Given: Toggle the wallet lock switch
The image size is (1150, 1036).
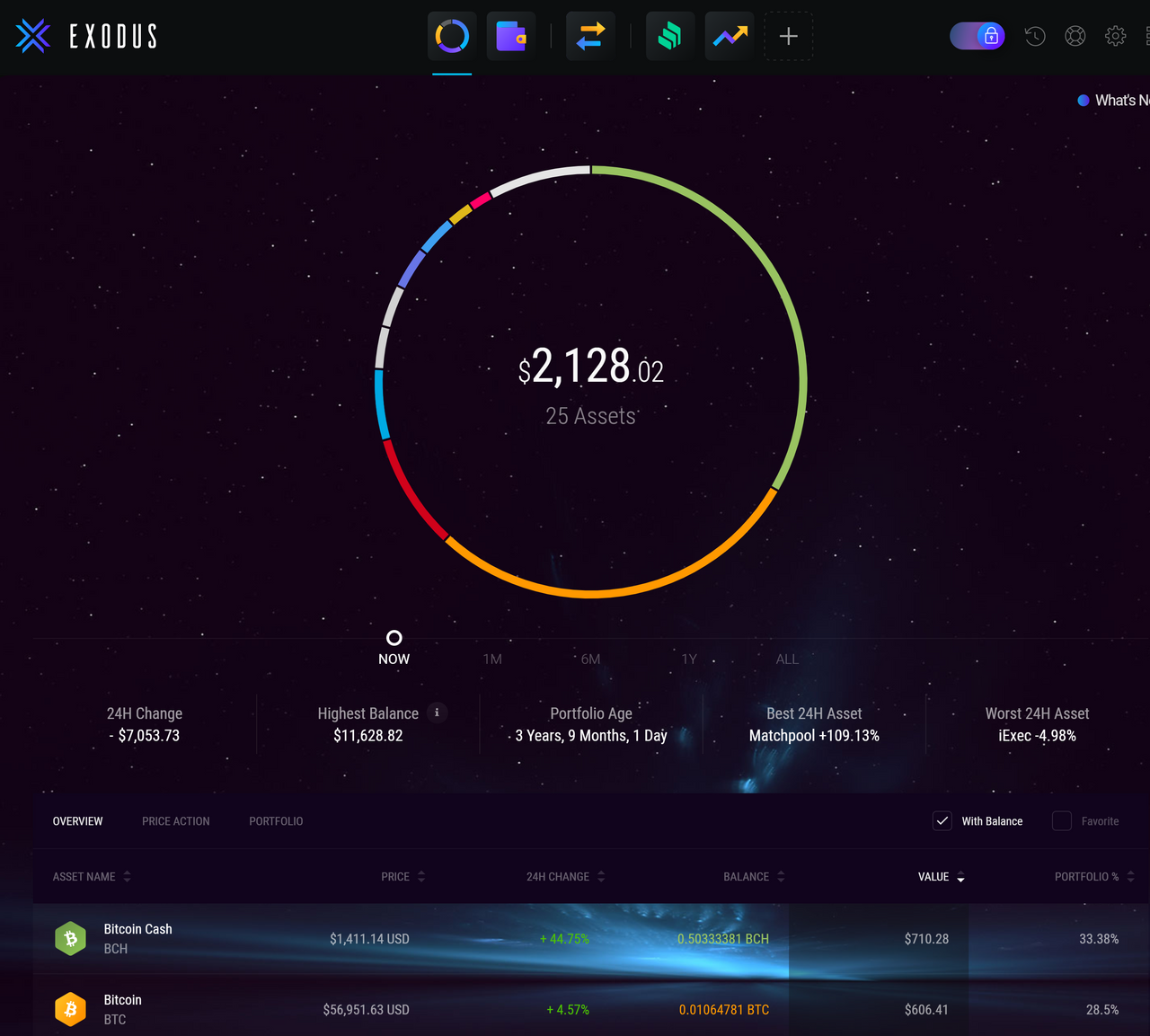Looking at the screenshot, I should [x=977, y=36].
